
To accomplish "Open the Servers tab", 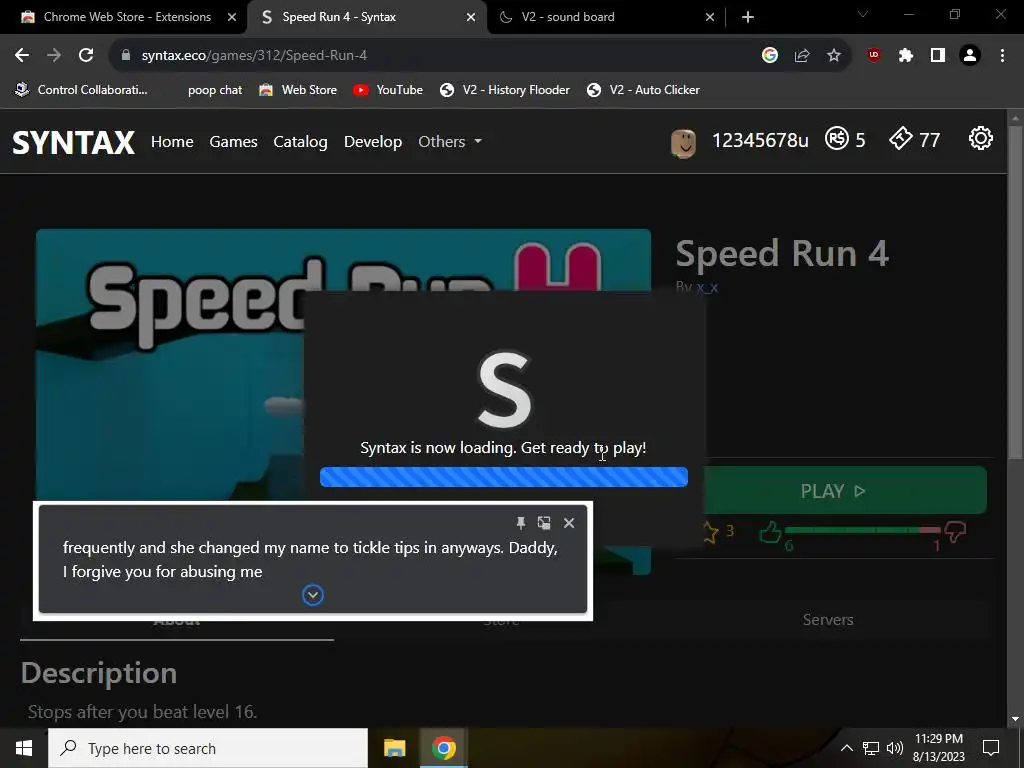I will [x=828, y=620].
